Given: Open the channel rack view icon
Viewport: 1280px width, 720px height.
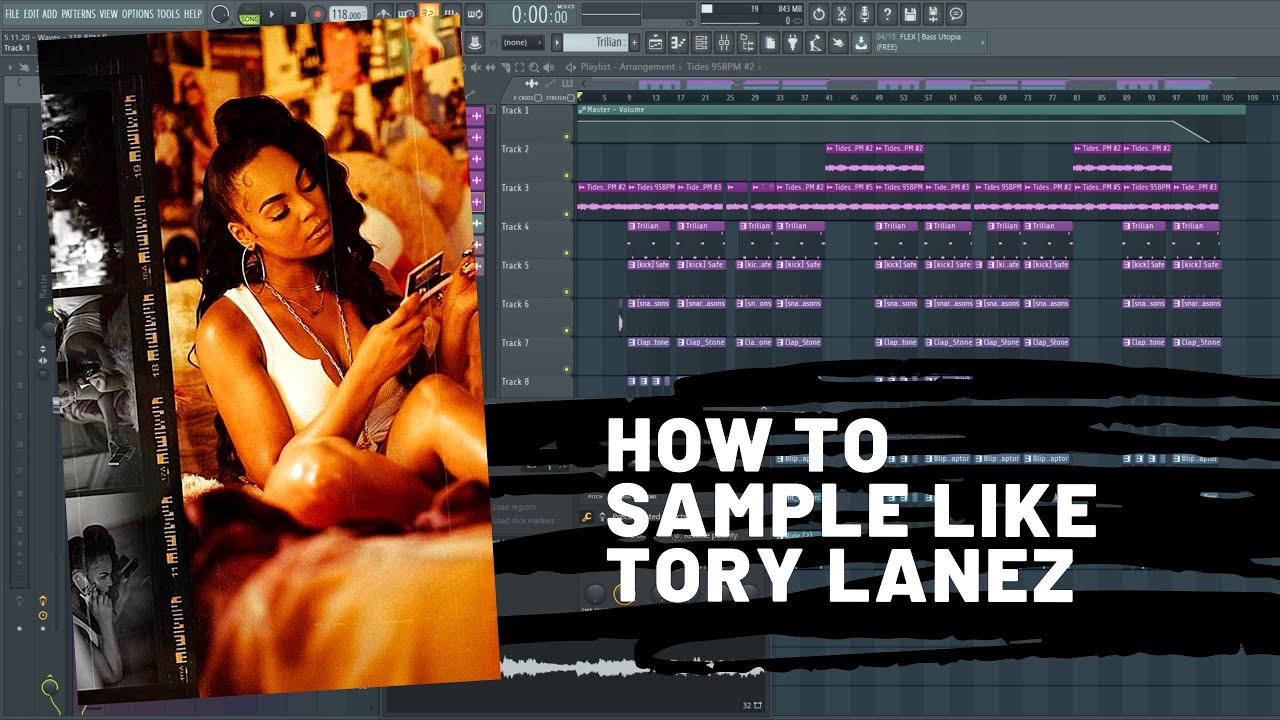Looking at the screenshot, I should (701, 42).
